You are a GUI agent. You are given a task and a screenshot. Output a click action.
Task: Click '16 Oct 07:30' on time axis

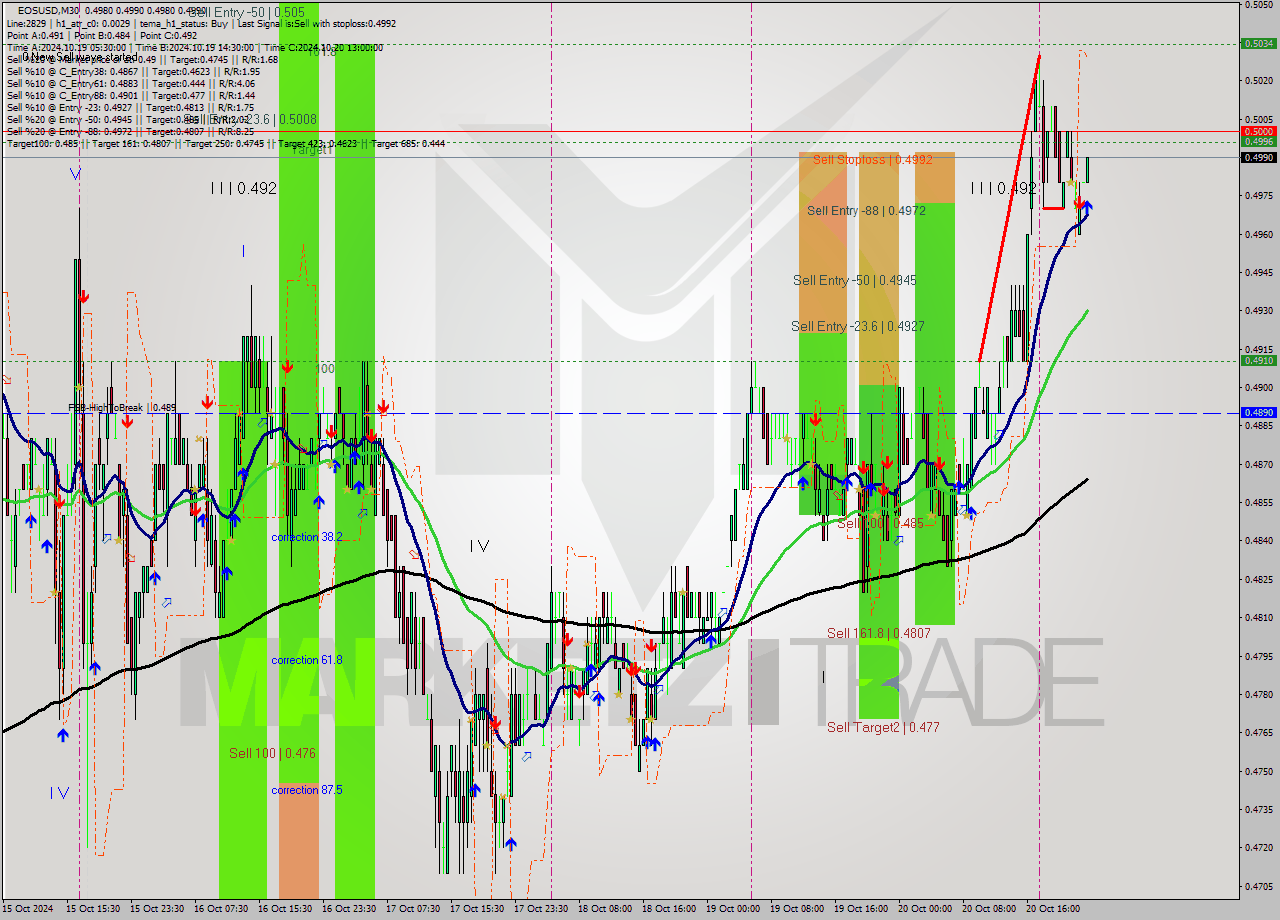(220, 909)
